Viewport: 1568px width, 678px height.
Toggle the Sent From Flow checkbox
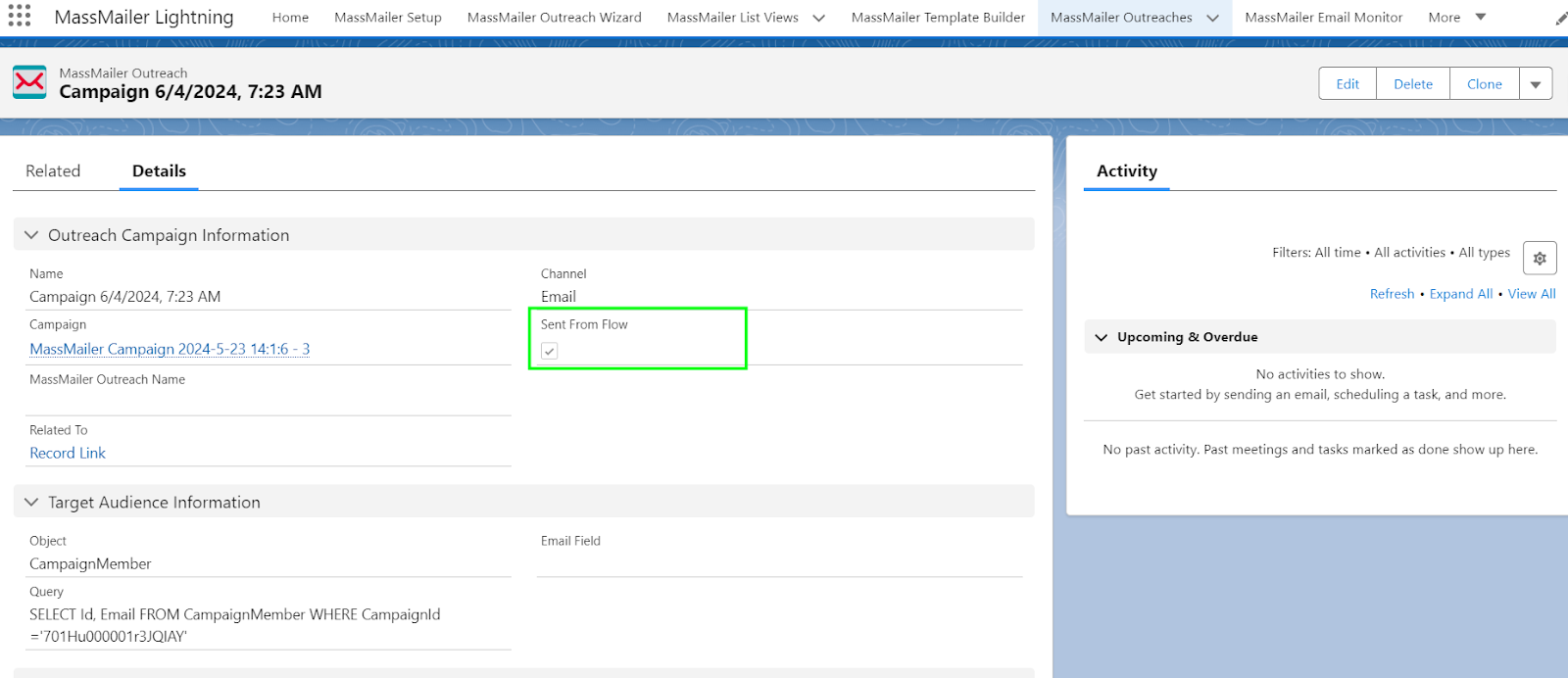pos(550,351)
